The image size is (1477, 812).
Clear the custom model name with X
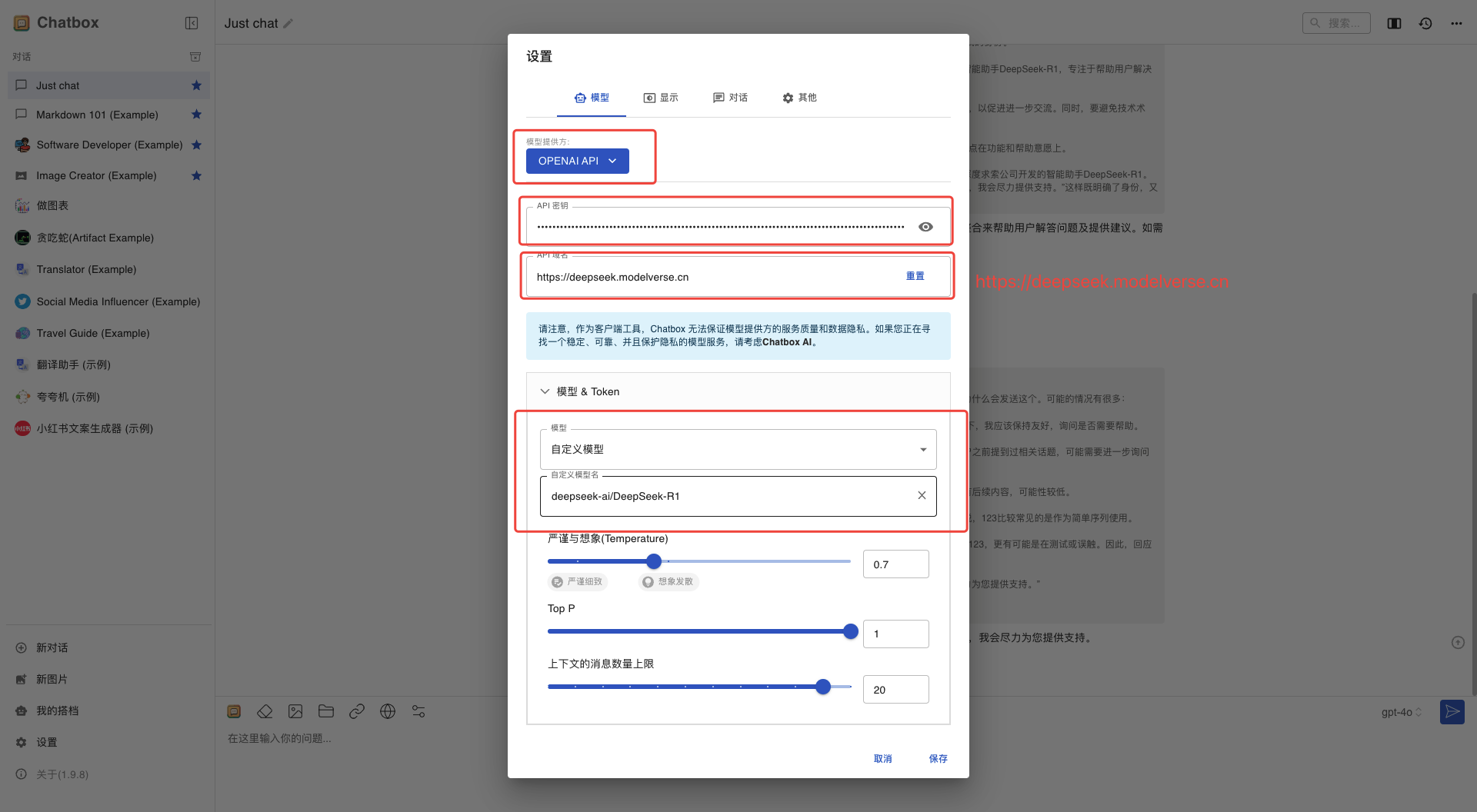pyautogui.click(x=922, y=495)
